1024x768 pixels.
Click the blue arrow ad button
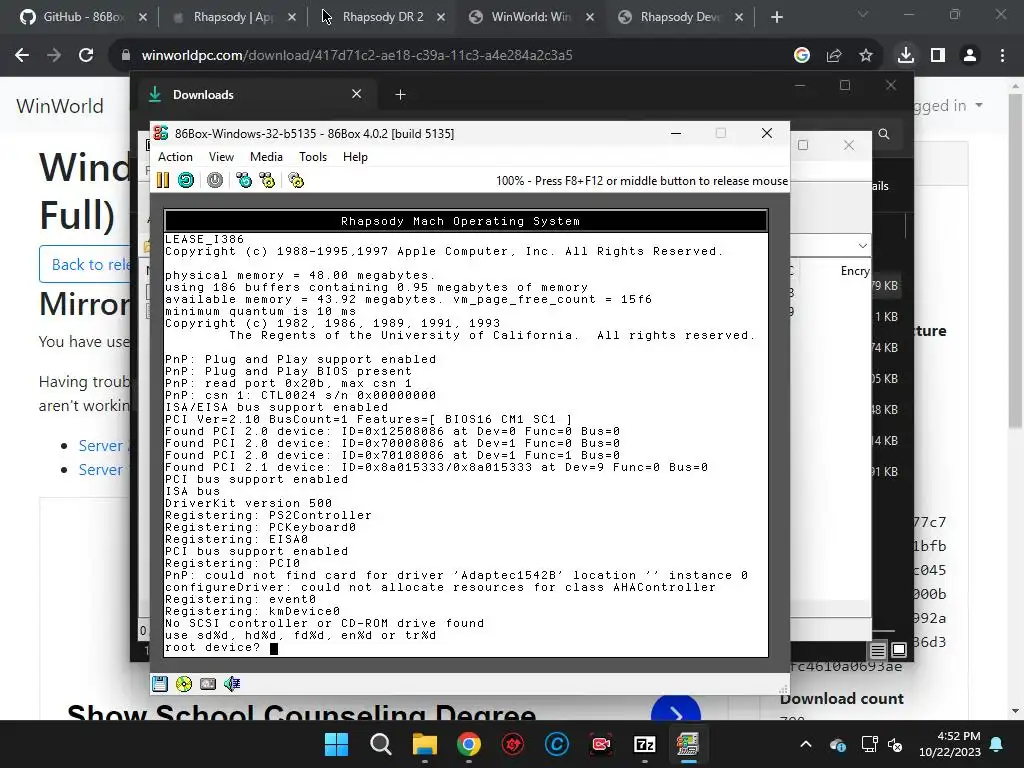[676, 709]
